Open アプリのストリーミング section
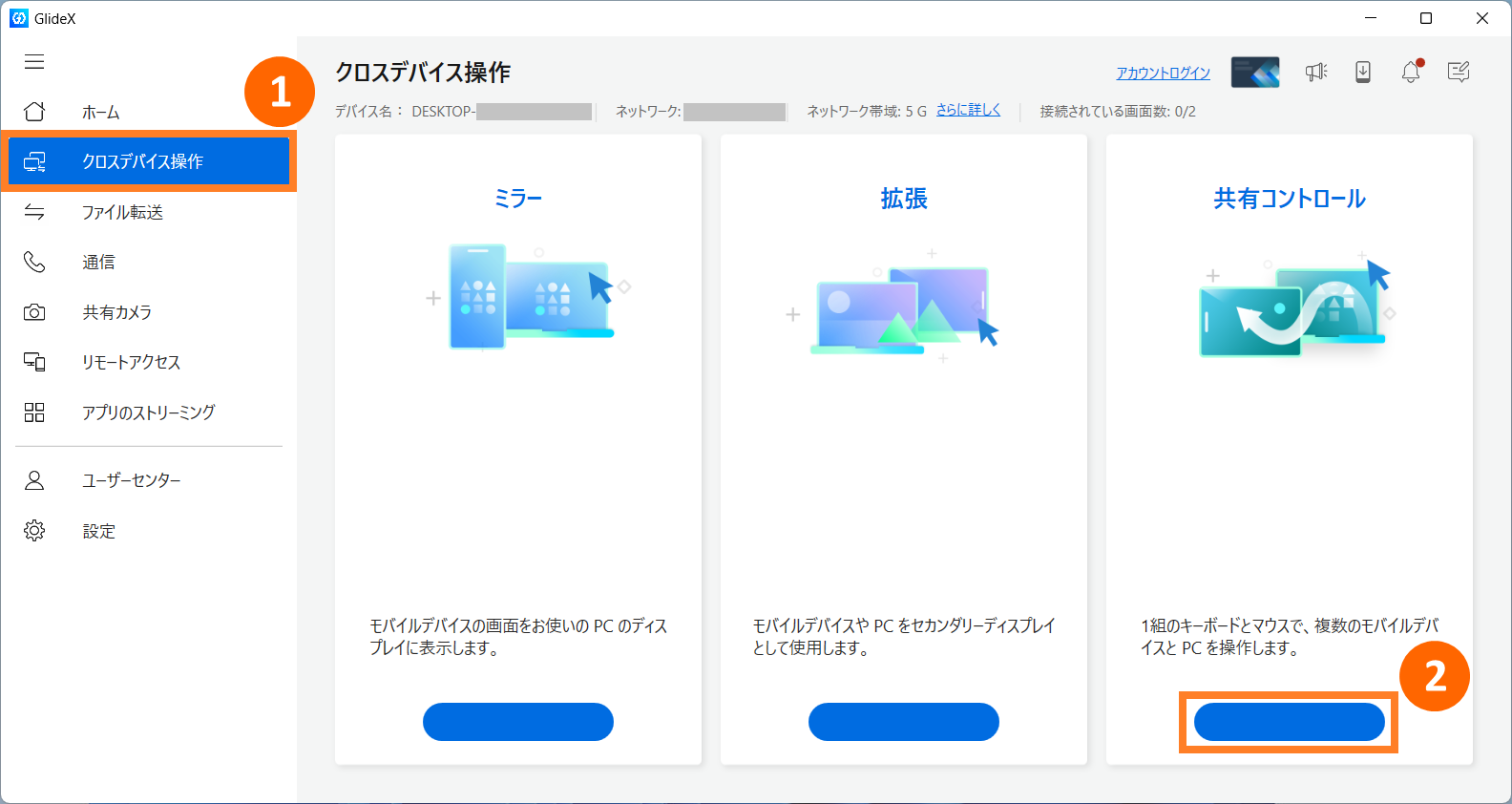This screenshot has height=804, width=1512. point(148,413)
